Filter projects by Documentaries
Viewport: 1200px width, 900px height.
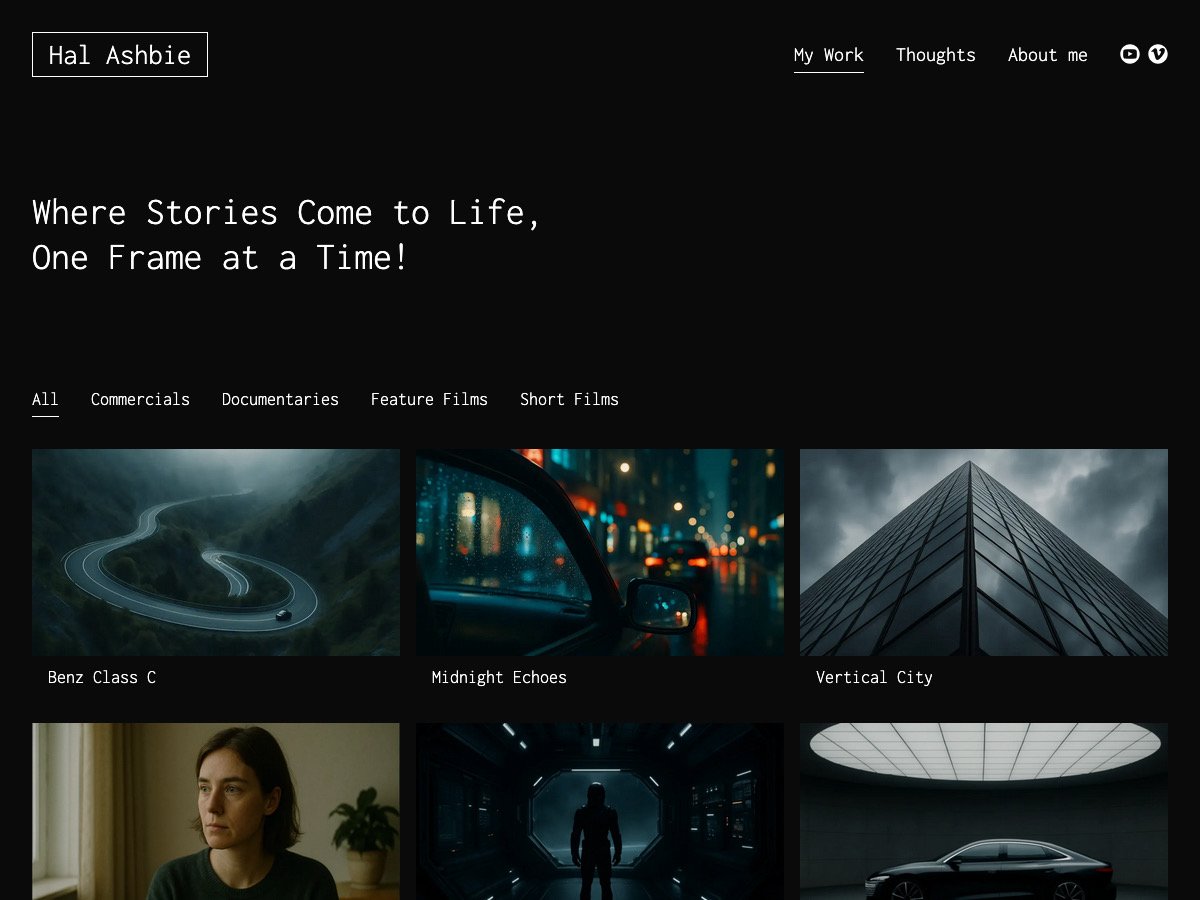coord(280,399)
